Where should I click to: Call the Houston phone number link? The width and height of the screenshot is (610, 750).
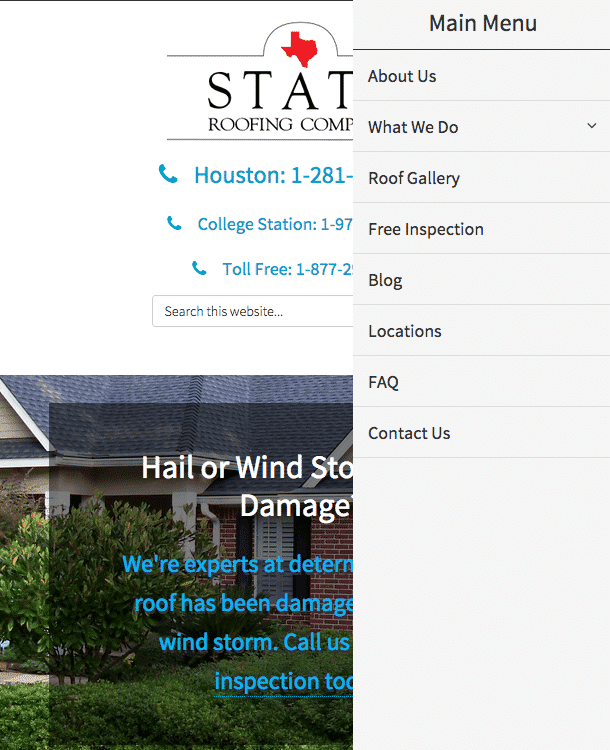(273, 175)
